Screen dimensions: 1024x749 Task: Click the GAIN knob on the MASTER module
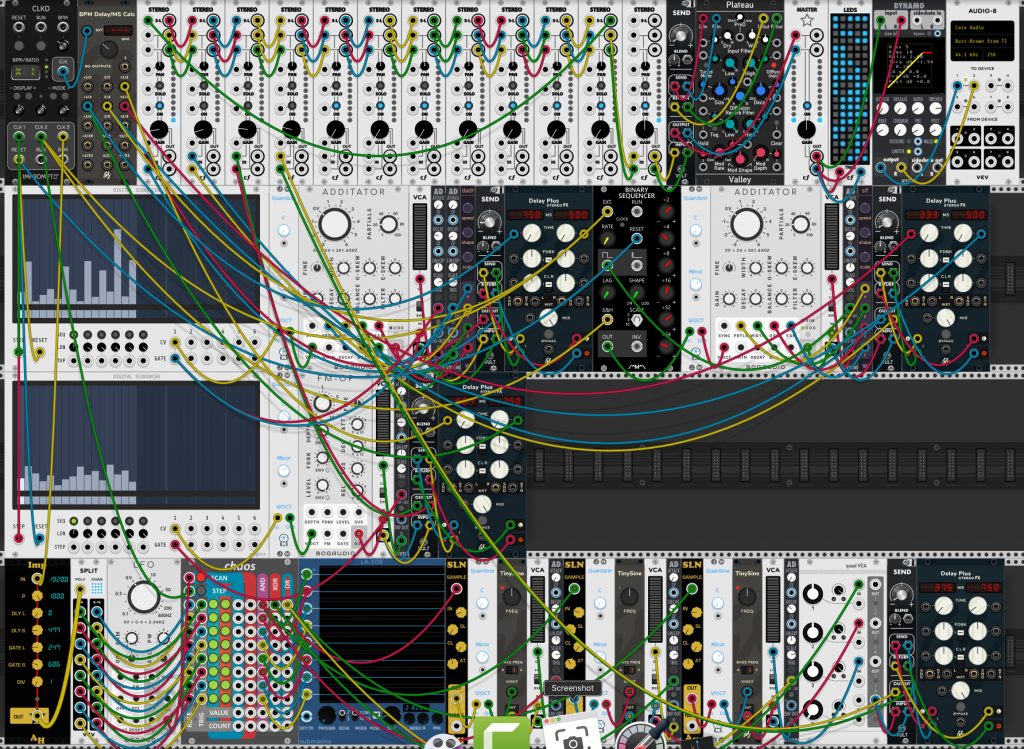tap(807, 129)
